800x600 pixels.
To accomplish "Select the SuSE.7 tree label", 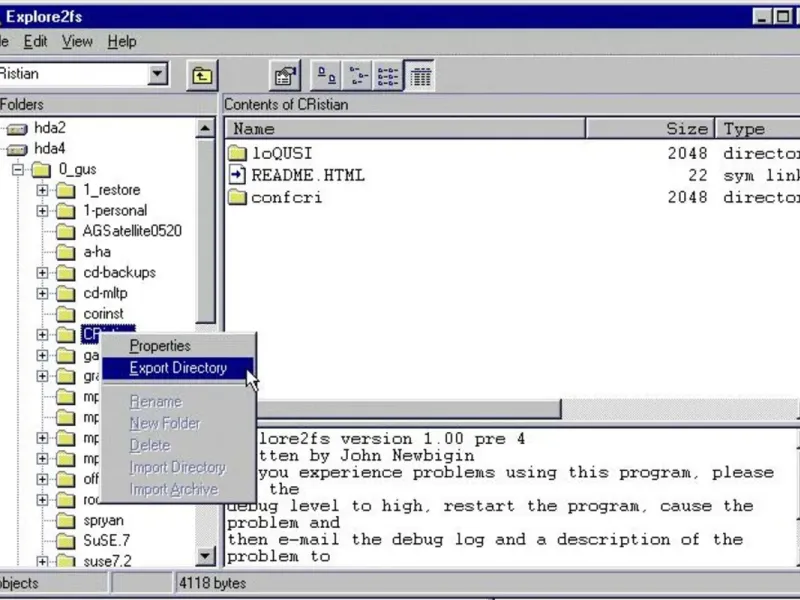I will [107, 541].
